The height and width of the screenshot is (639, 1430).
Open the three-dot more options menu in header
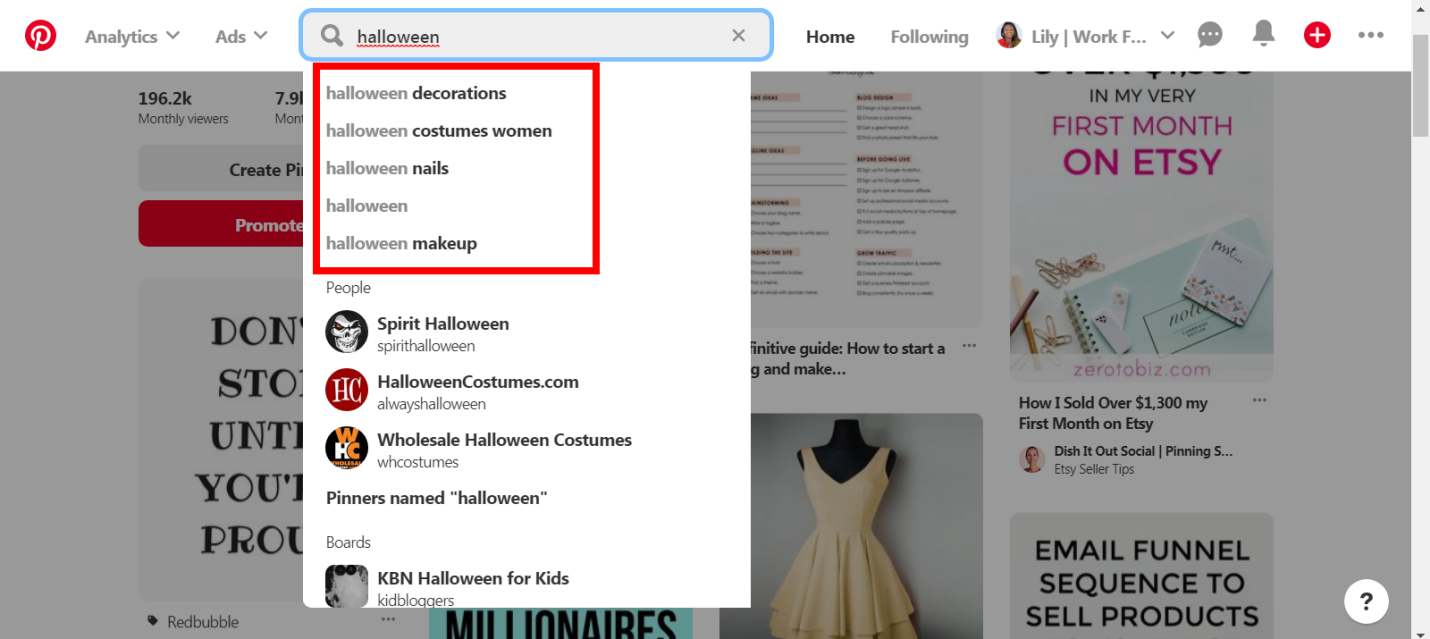pos(1371,36)
